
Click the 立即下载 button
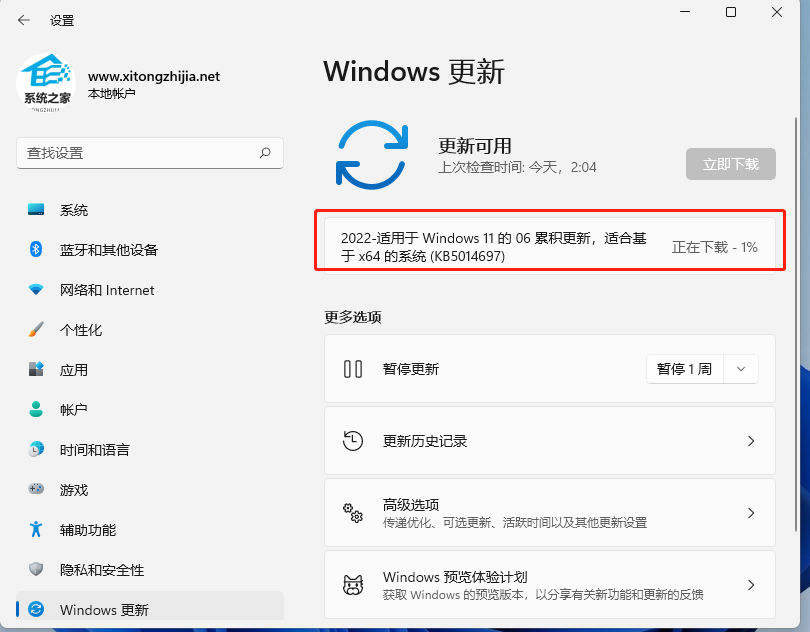(x=730, y=164)
